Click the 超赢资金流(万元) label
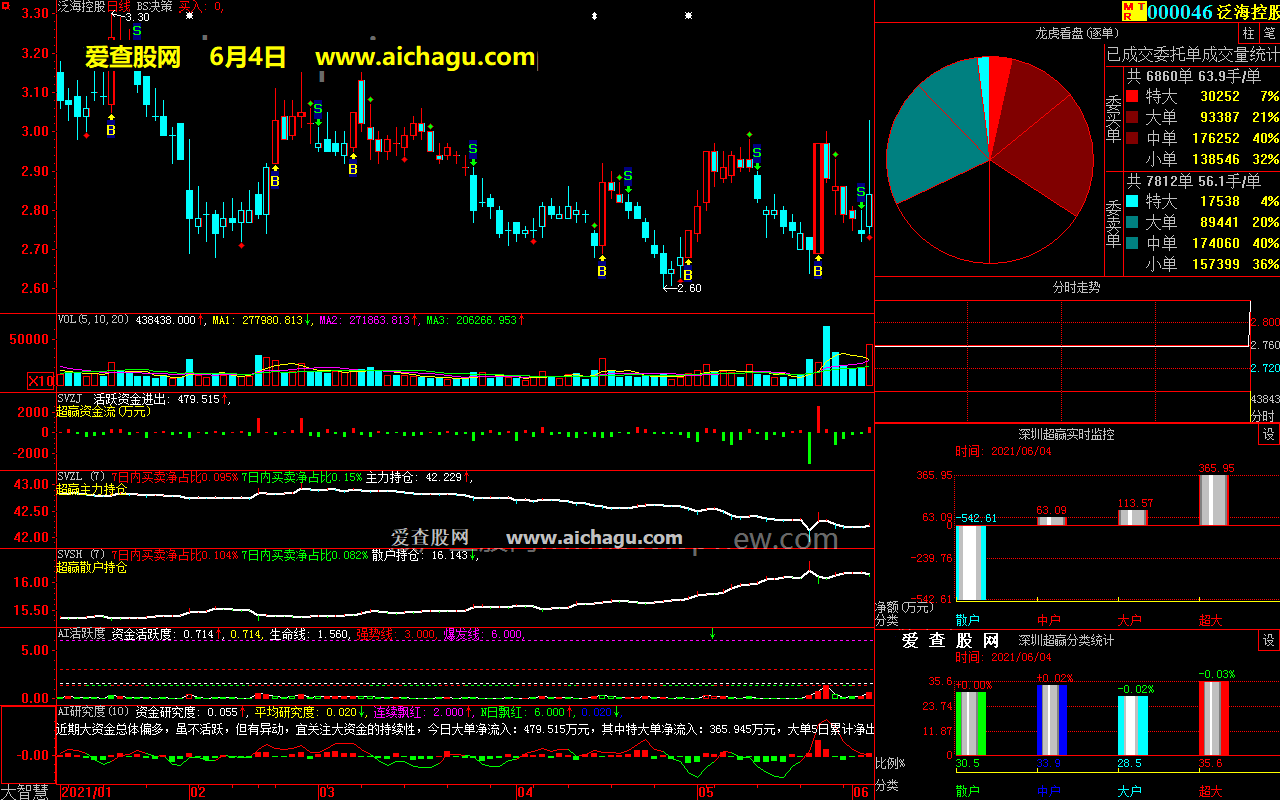 click(102, 411)
